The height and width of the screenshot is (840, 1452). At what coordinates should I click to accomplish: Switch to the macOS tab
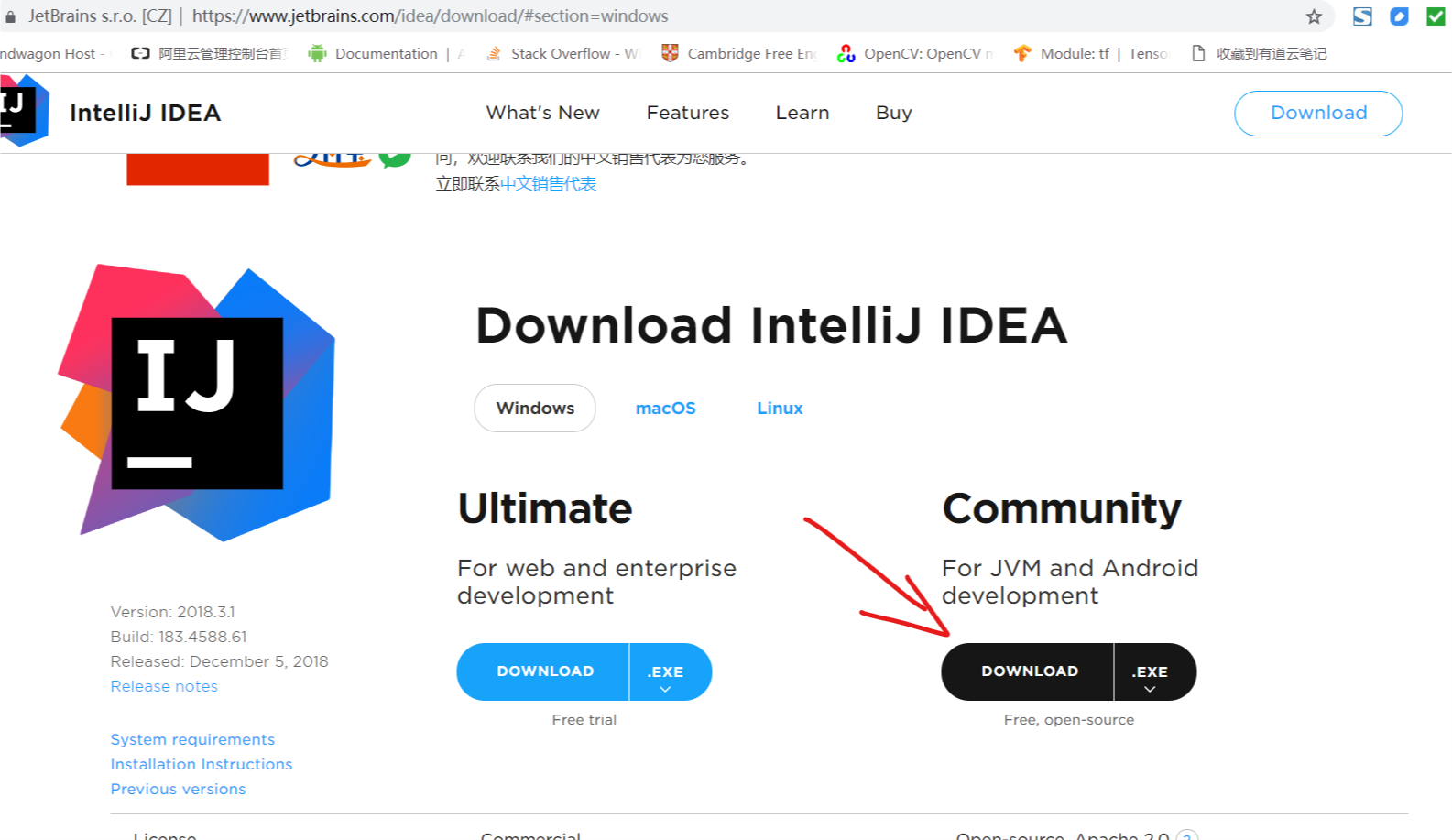click(666, 408)
